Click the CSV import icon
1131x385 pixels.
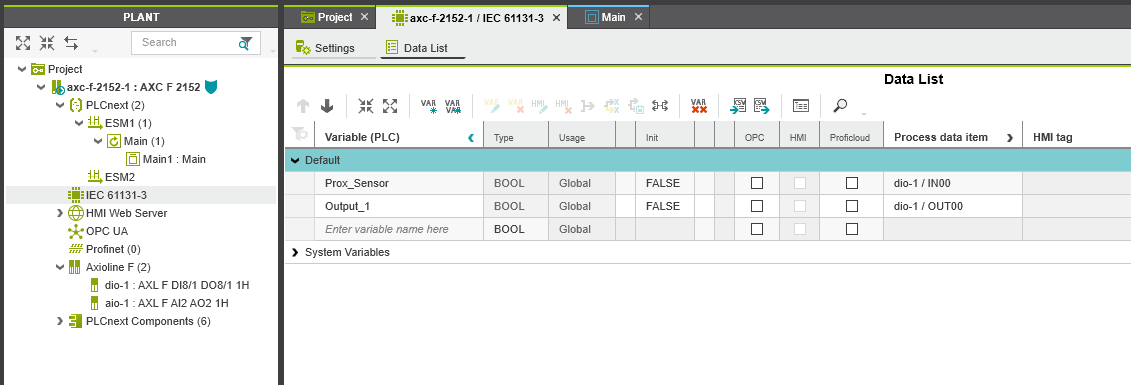pyautogui.click(x=739, y=106)
